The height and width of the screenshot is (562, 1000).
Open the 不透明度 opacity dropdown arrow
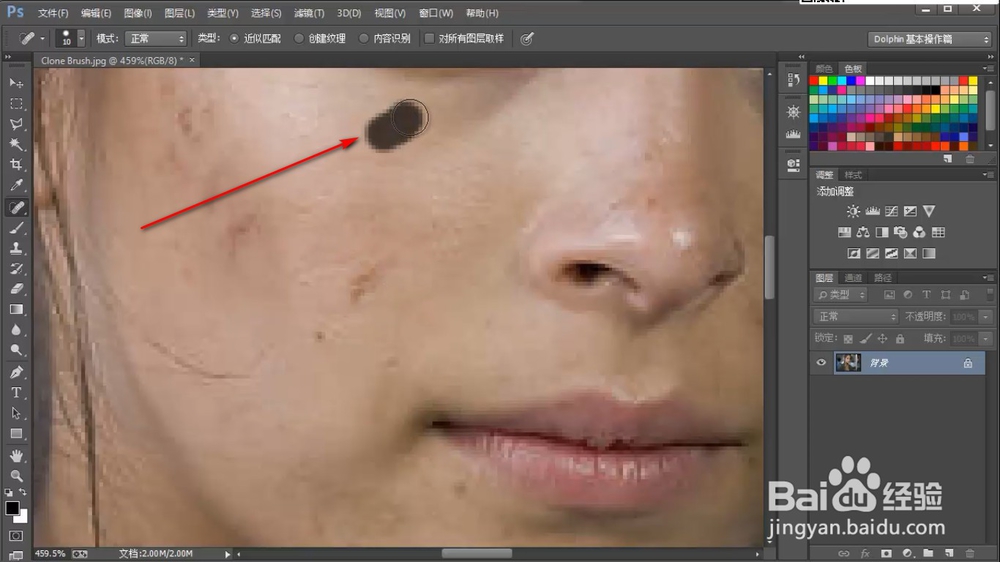985,316
